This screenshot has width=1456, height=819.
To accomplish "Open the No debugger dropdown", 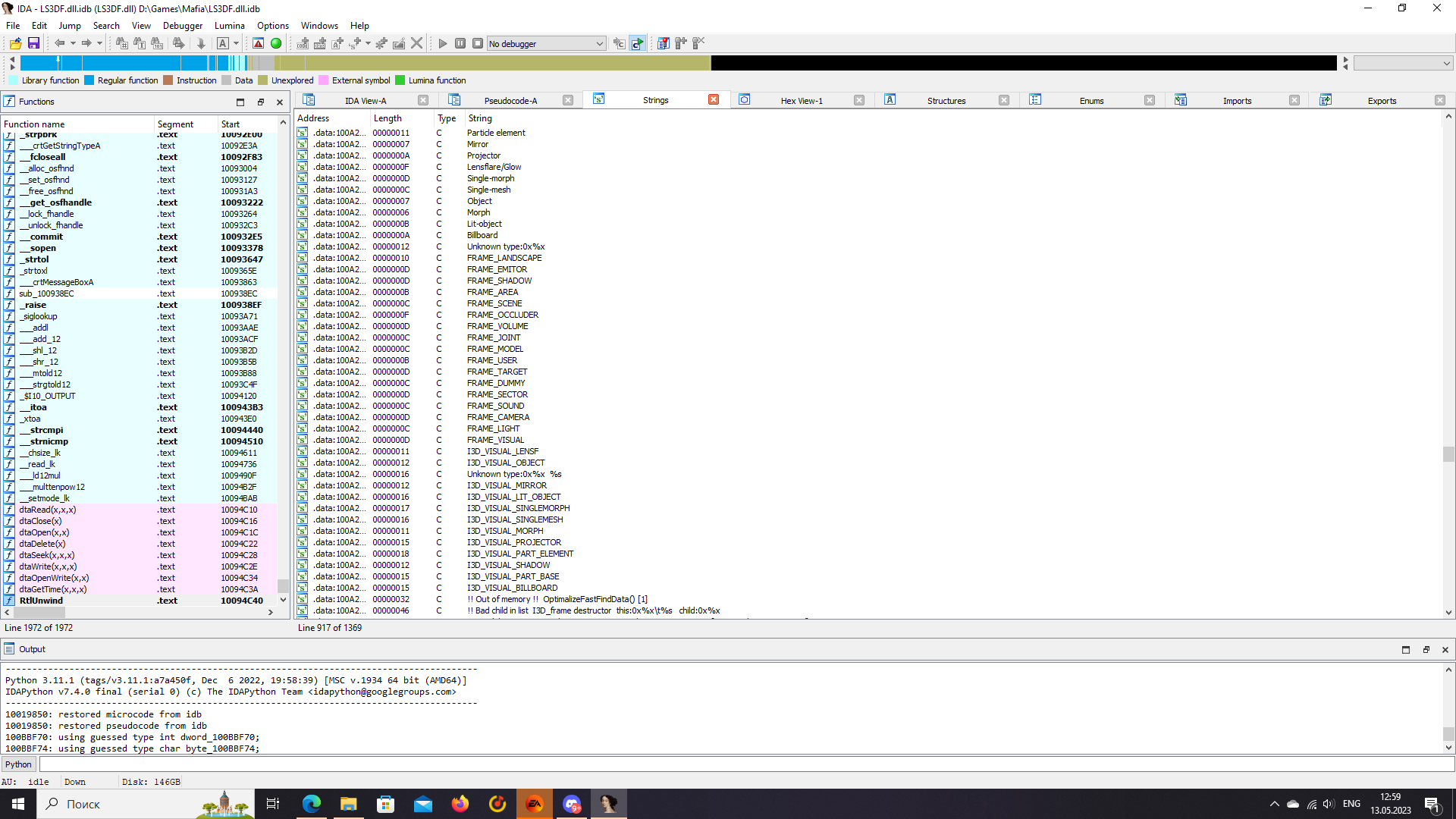I will click(546, 43).
